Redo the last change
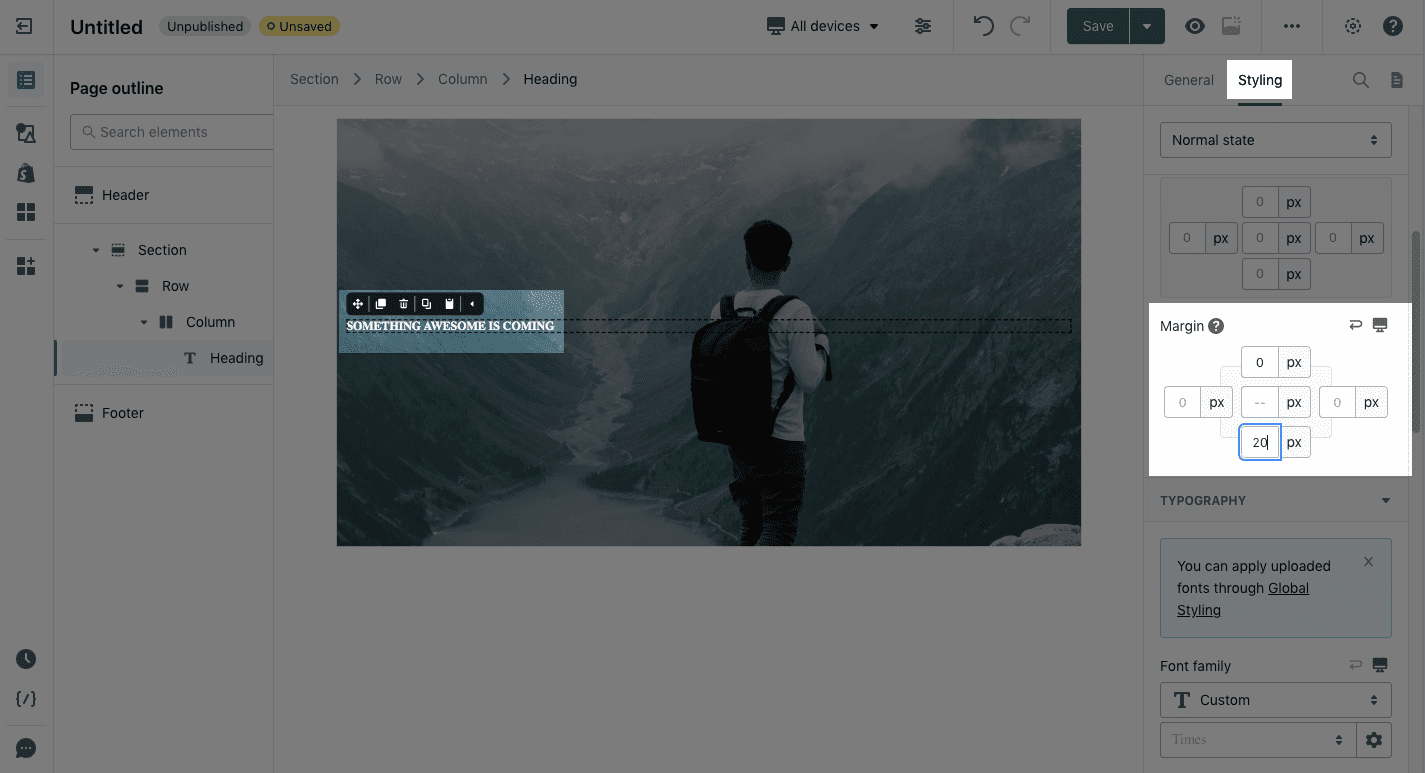The width and height of the screenshot is (1425, 773). (1020, 26)
